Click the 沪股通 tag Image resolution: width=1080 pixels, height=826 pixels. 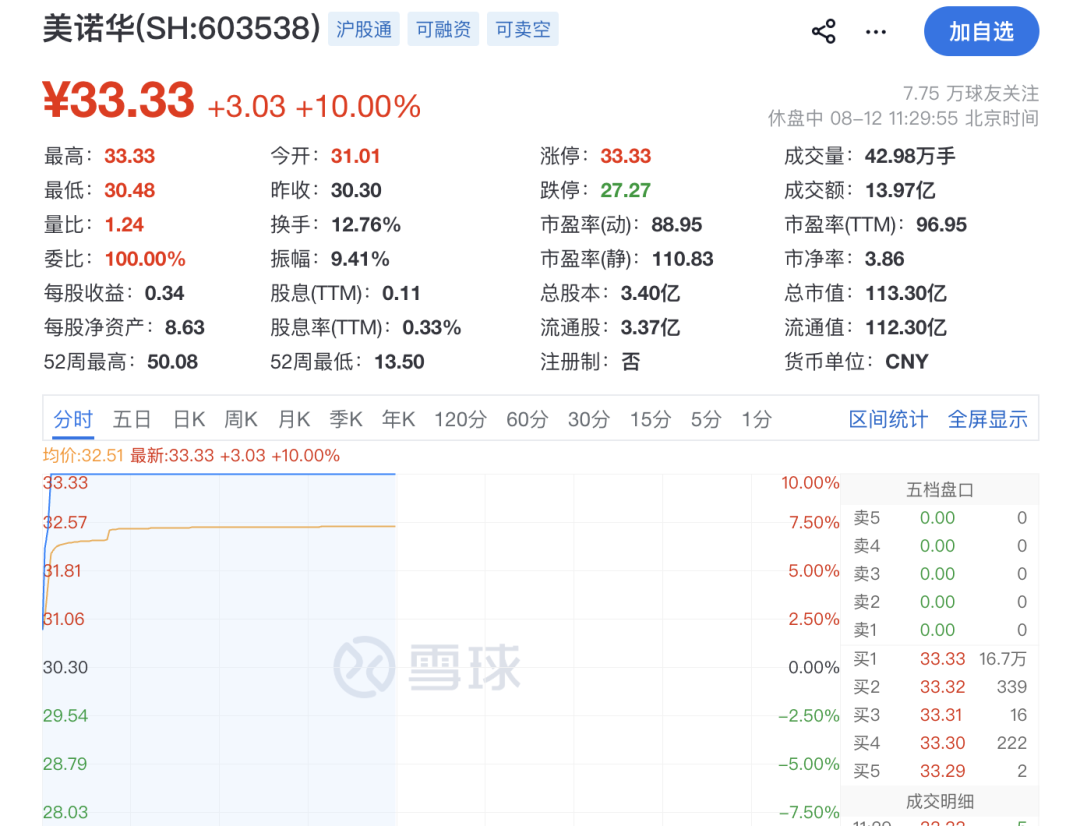(364, 29)
